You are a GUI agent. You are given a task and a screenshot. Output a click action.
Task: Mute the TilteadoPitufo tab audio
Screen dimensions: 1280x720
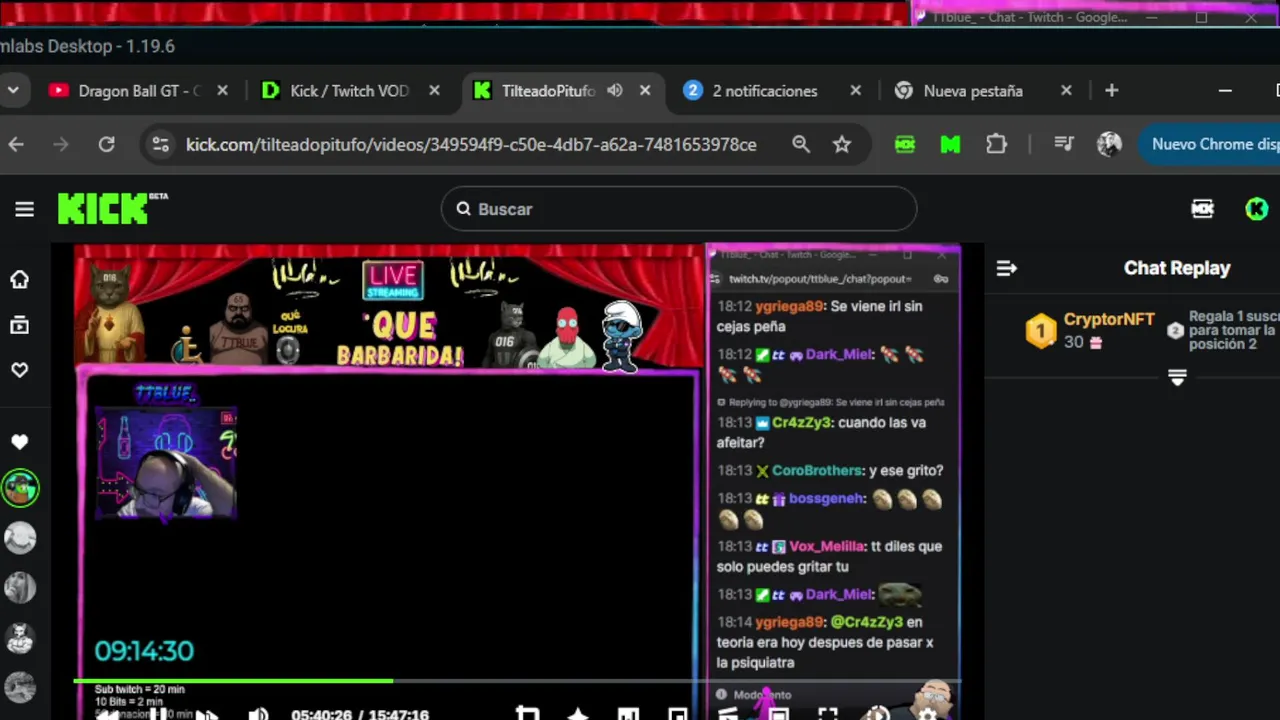pyautogui.click(x=615, y=90)
